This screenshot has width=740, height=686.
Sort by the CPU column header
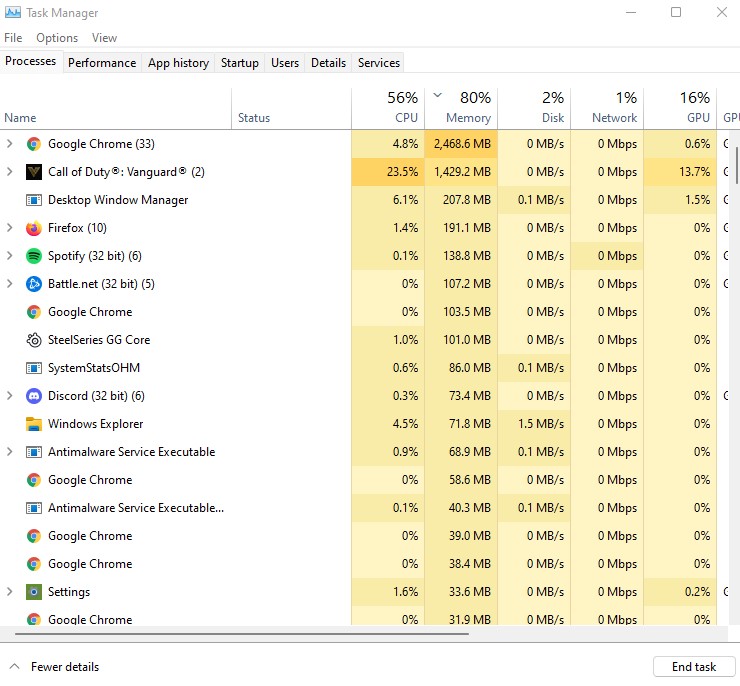pyautogui.click(x=388, y=109)
